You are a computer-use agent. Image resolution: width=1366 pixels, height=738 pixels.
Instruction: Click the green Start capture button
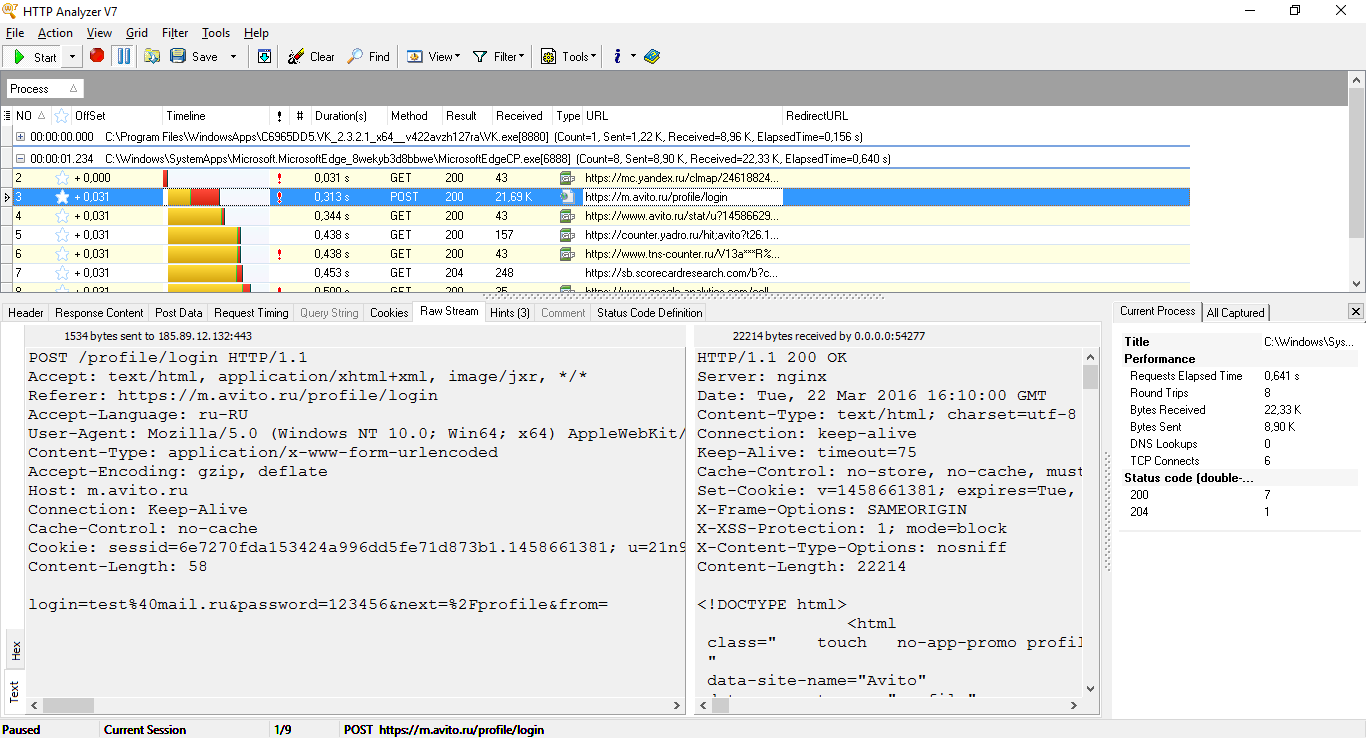pyautogui.click(x=34, y=57)
